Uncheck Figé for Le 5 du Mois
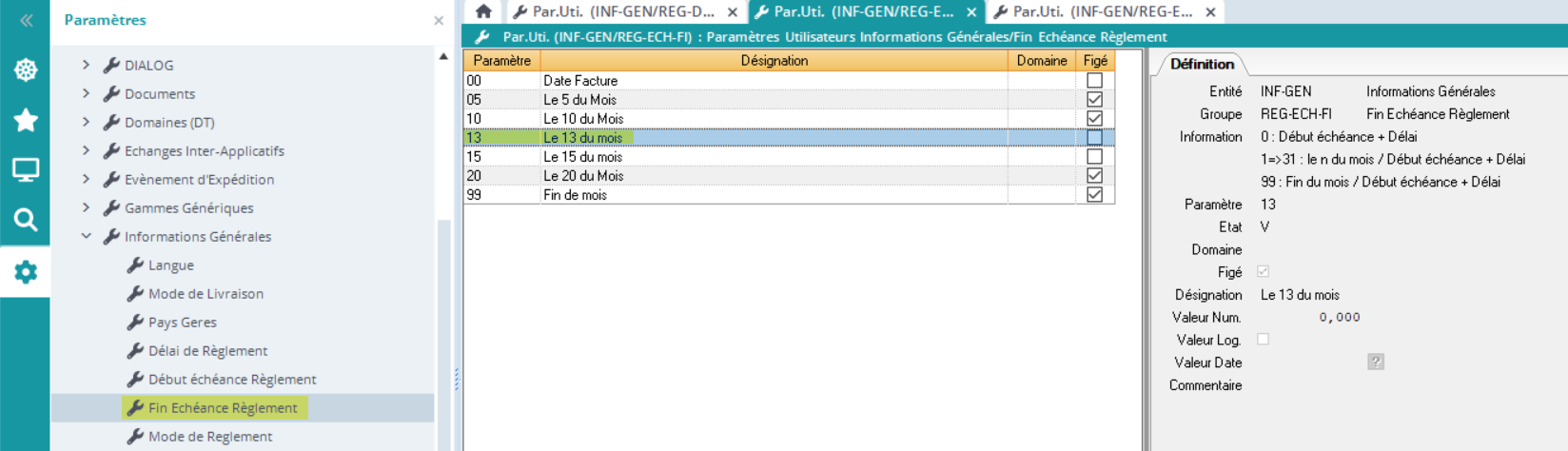The height and width of the screenshot is (451, 1568). tap(1094, 100)
